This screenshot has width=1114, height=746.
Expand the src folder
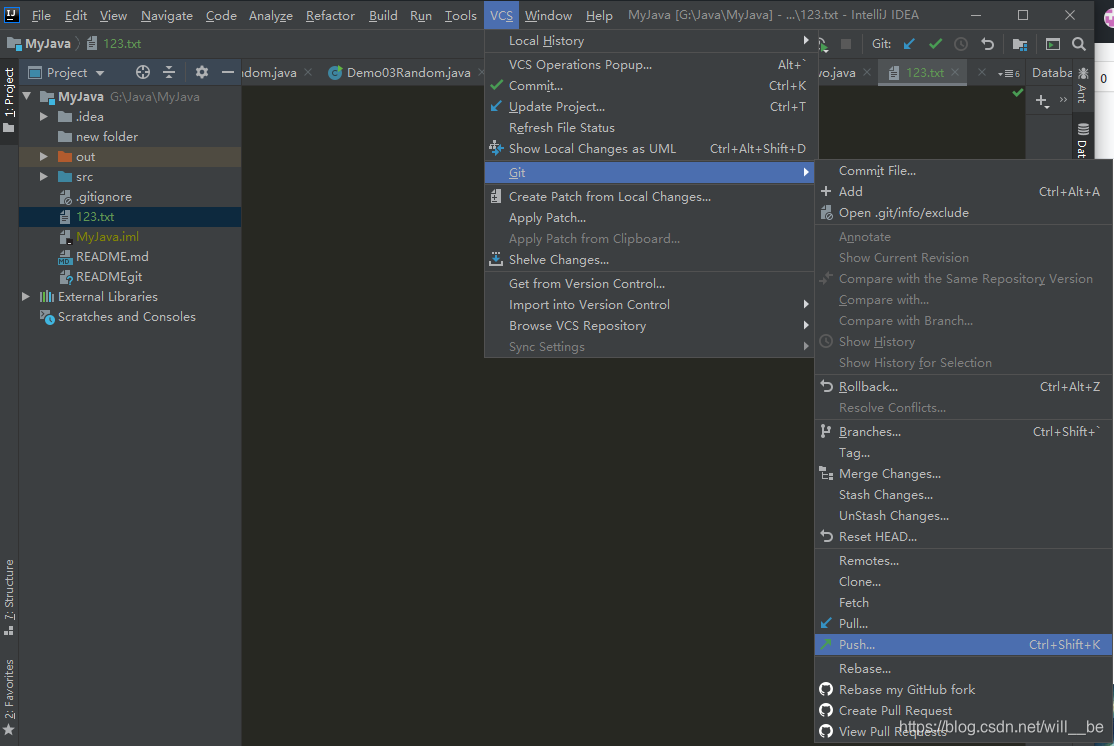pos(44,176)
